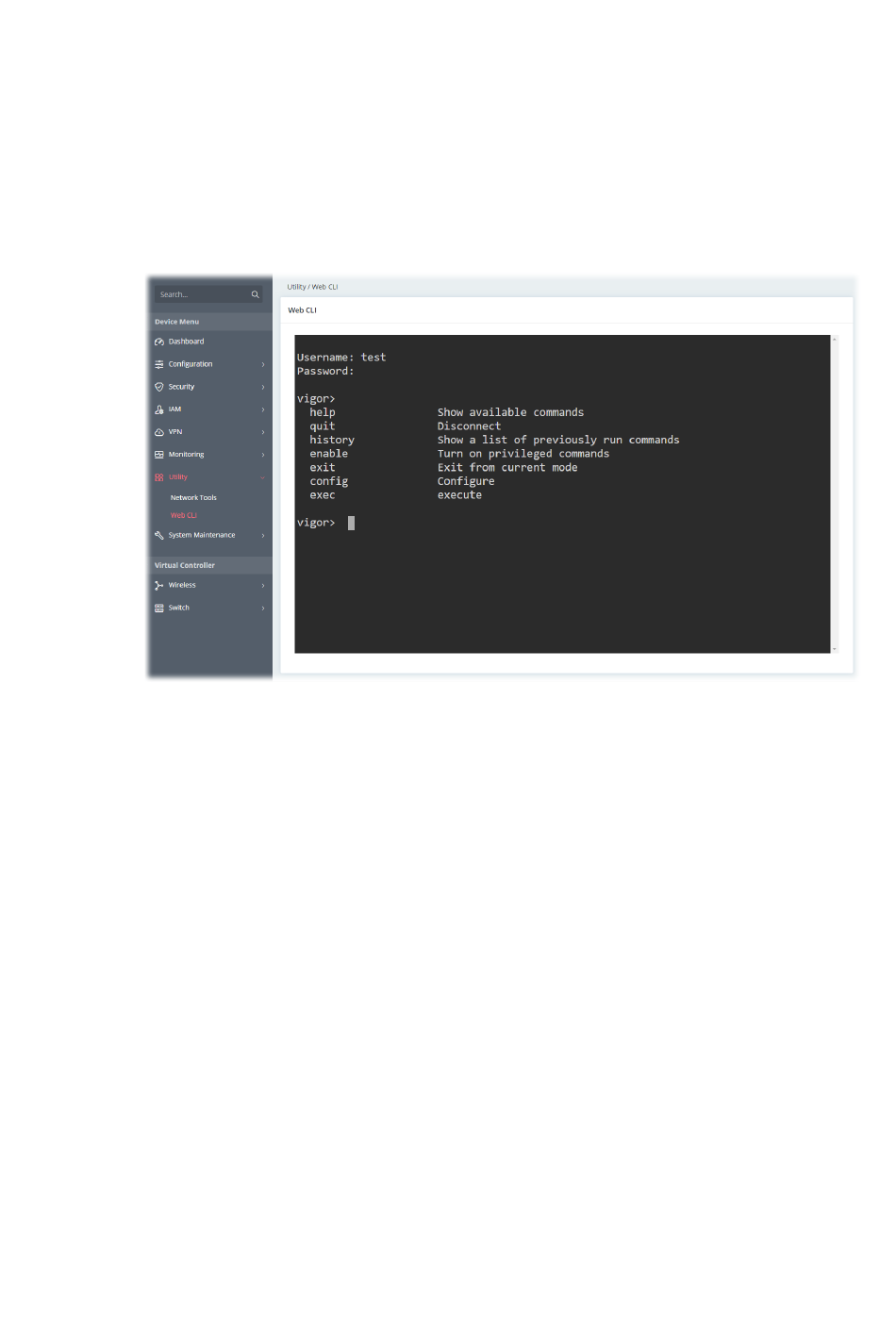Click 'Turn on privileged commands' text
Screen dimensions: 896x1318
[523, 454]
